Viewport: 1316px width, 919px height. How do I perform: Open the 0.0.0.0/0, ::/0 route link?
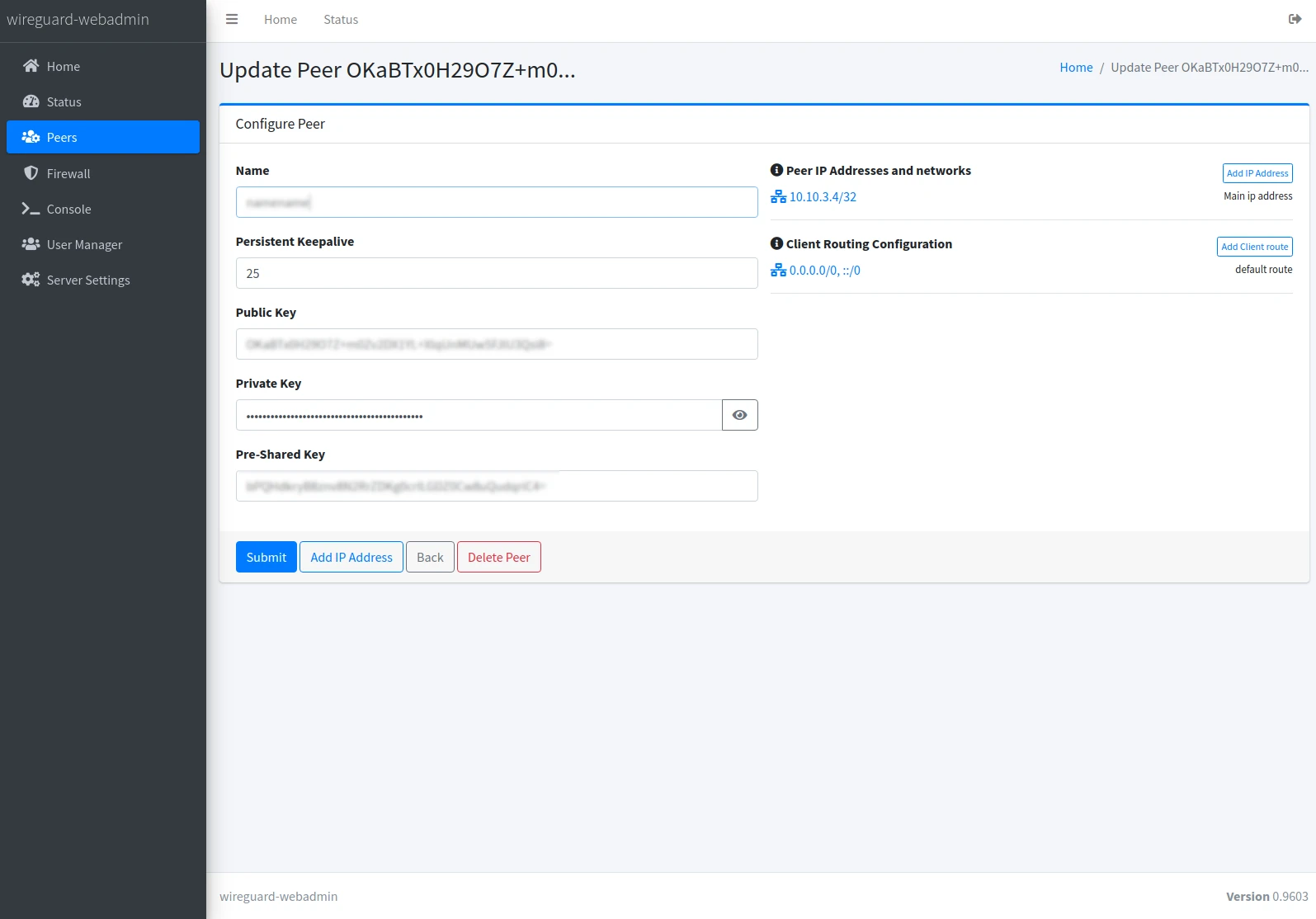pos(824,270)
